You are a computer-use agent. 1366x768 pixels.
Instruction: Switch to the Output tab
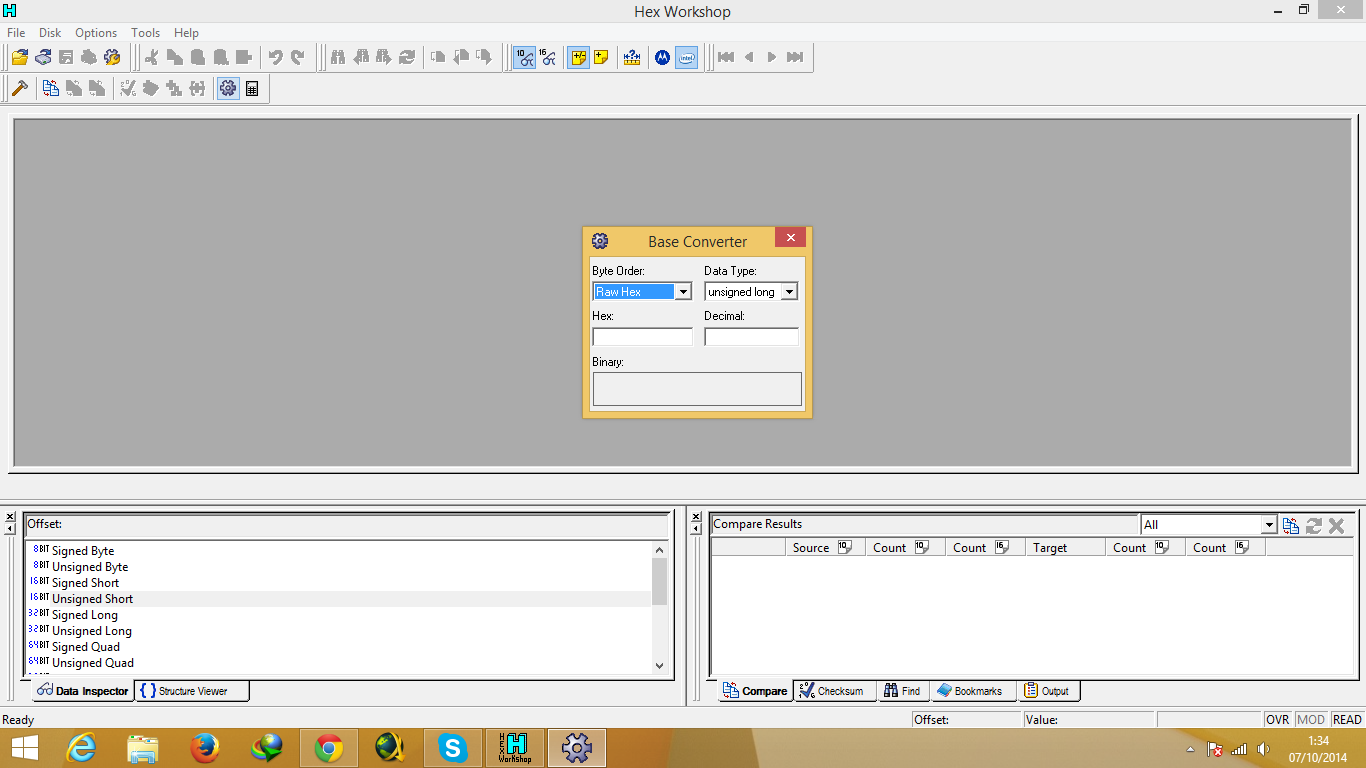click(1049, 691)
